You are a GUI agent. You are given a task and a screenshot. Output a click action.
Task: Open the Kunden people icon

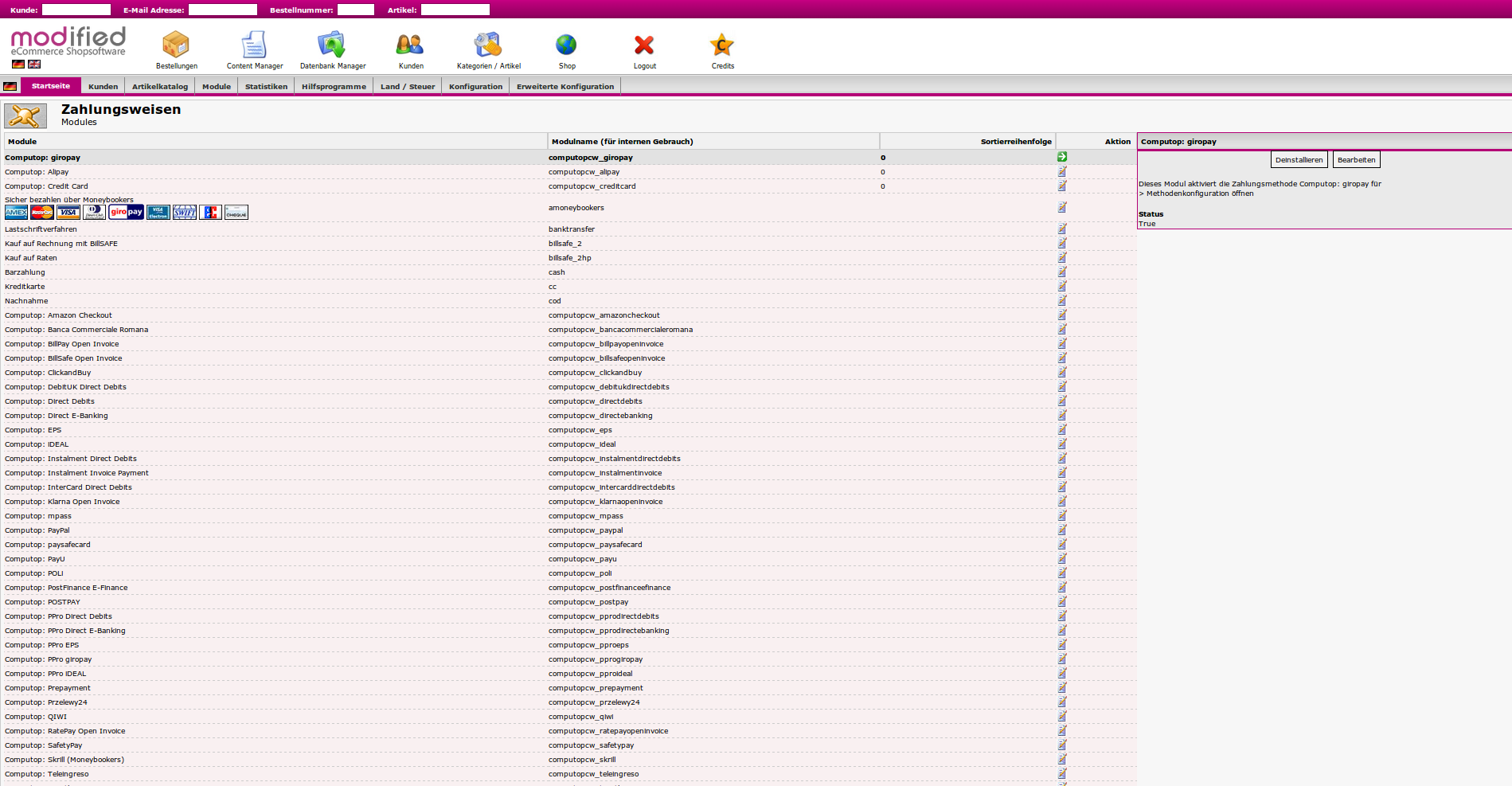[x=410, y=45]
